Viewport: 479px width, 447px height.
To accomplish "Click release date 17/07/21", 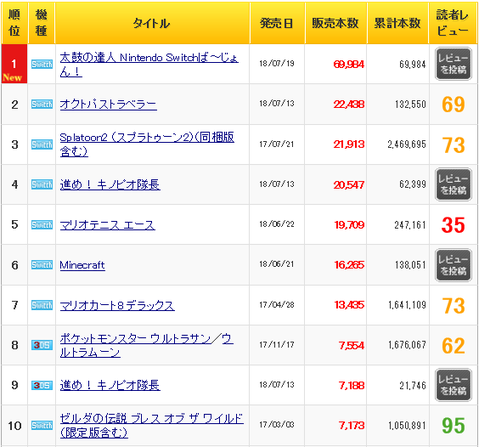I will [x=277, y=144].
